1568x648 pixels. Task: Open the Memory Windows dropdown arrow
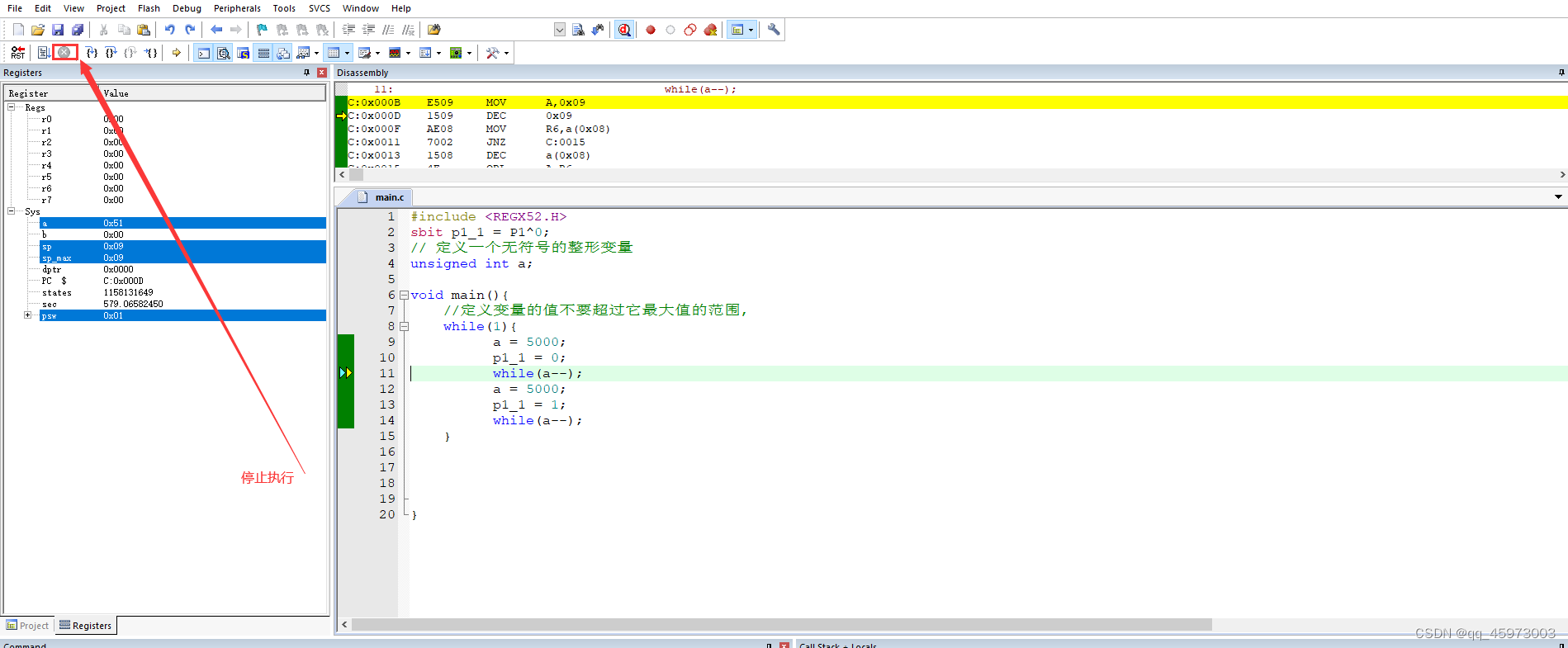click(x=348, y=53)
